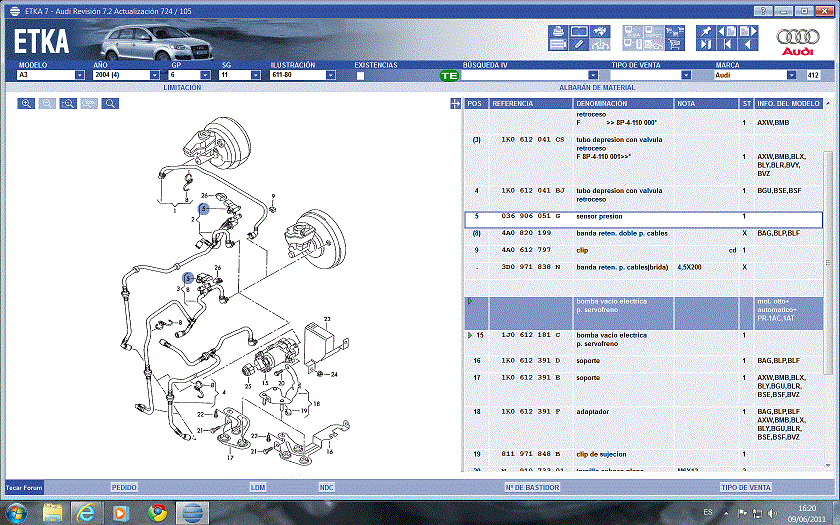Open Chrome from taskbar

click(x=157, y=513)
